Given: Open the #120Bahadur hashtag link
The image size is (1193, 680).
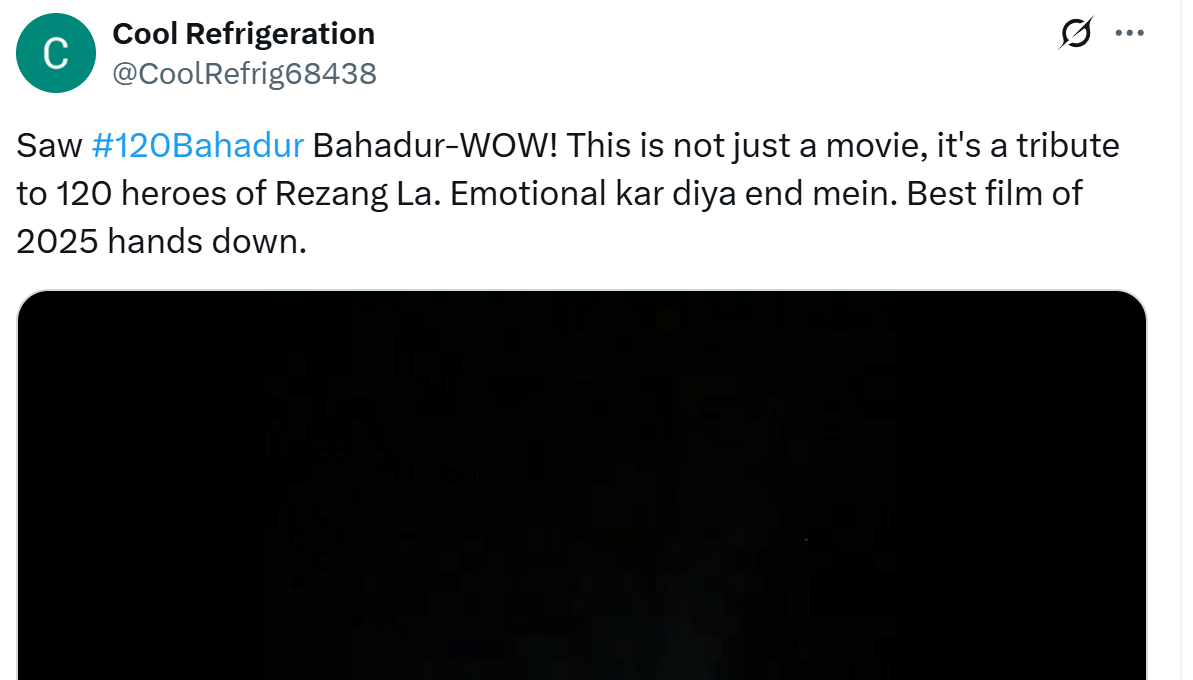Looking at the screenshot, I should [x=198, y=145].
